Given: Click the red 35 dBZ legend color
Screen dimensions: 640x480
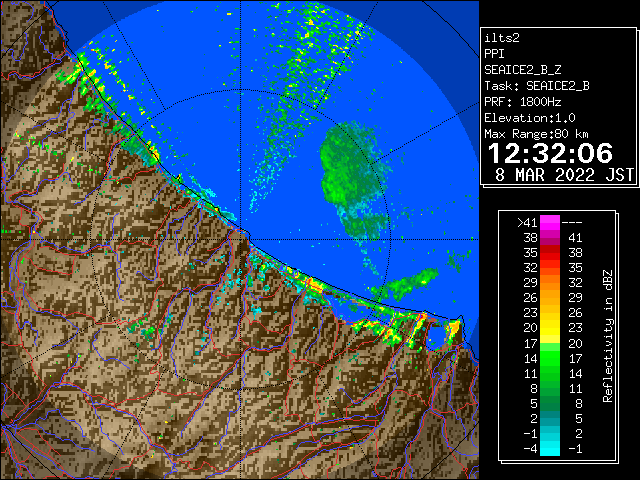Looking at the screenshot, I should tap(550, 253).
